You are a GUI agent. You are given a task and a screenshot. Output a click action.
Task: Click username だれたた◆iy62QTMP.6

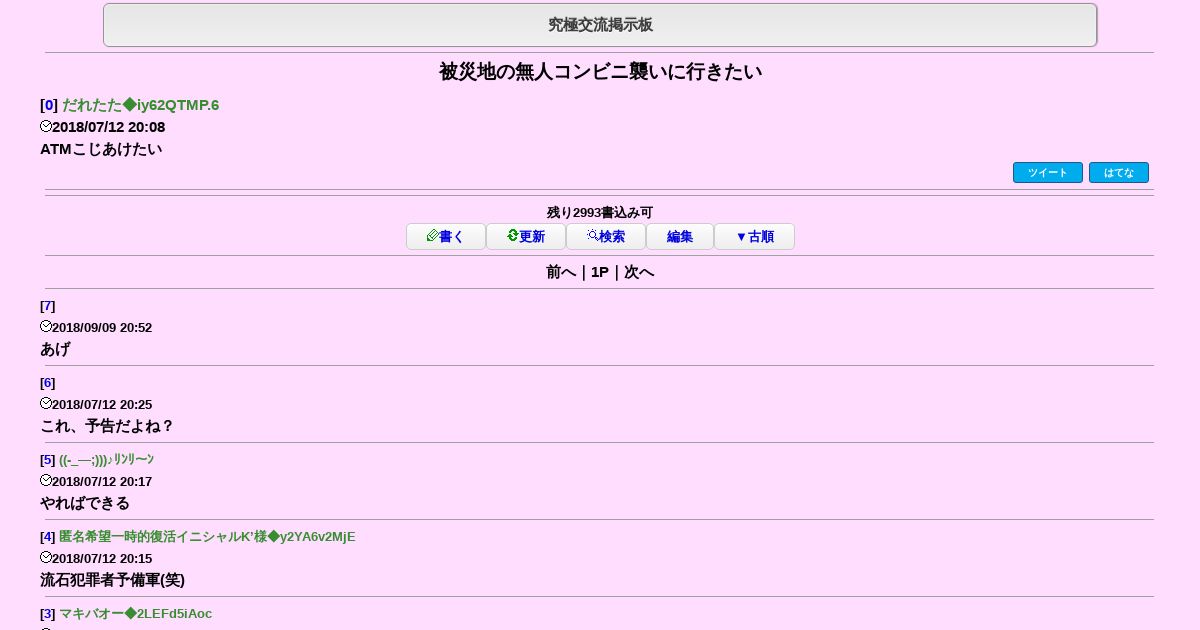pos(140,105)
